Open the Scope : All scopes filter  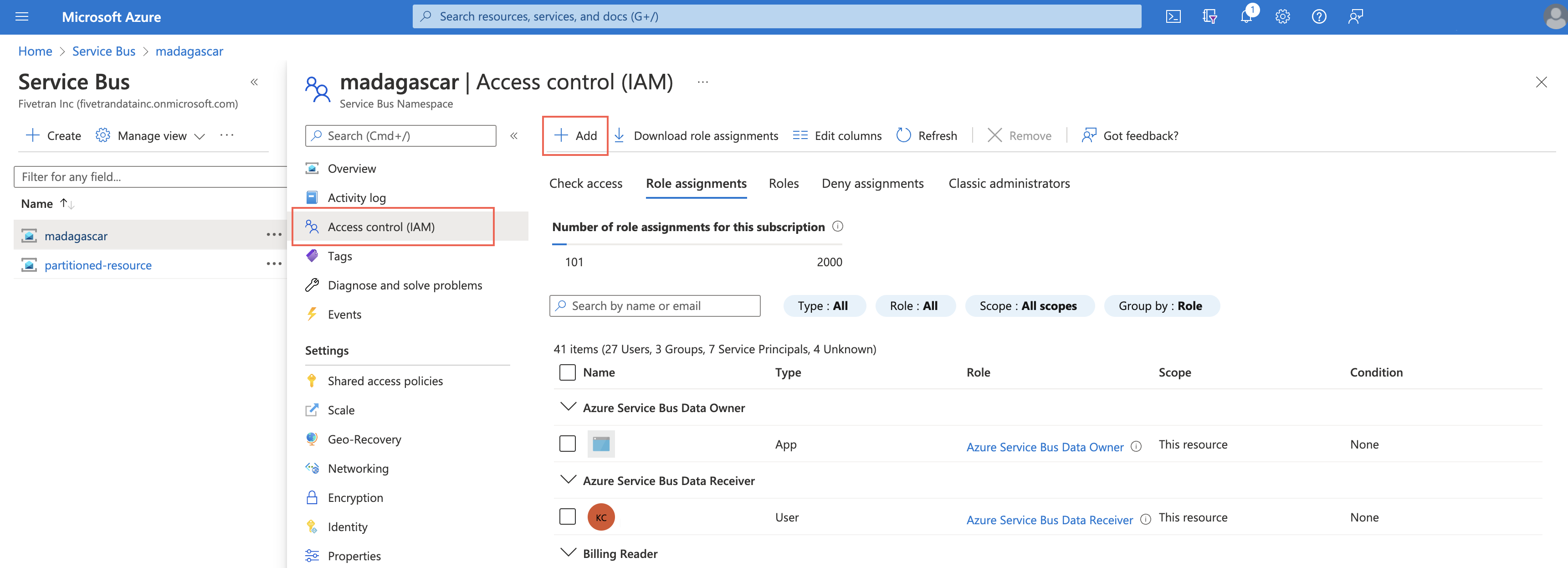pos(1029,305)
